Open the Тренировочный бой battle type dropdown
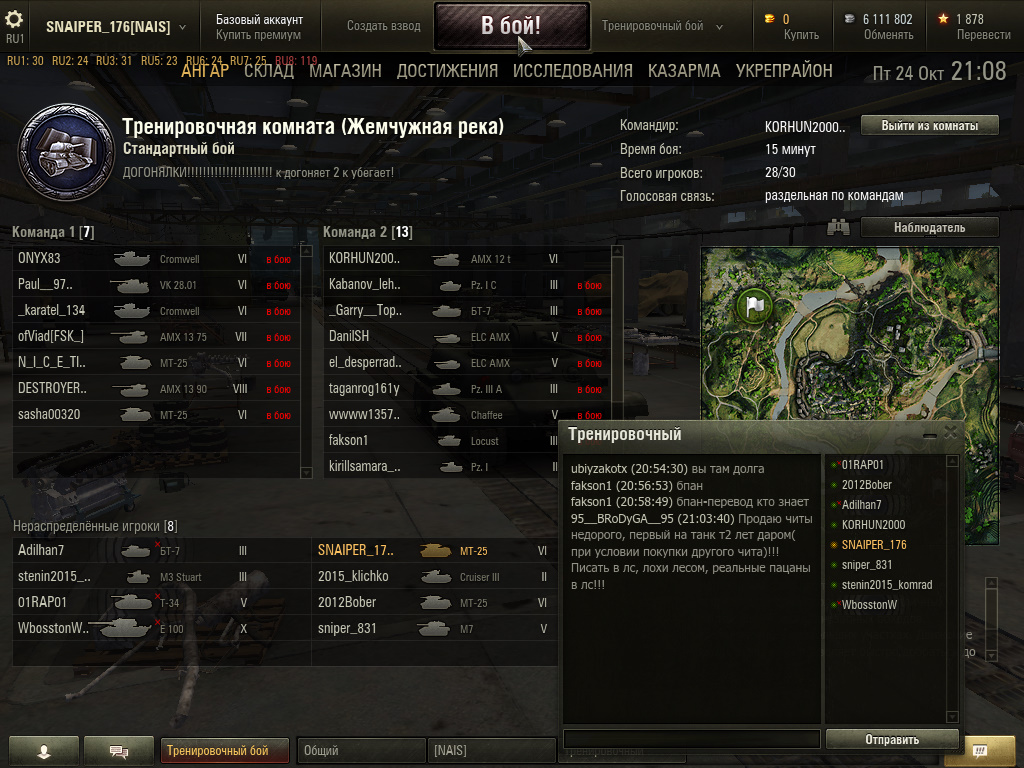Viewport: 1024px width, 768px height. [719, 27]
